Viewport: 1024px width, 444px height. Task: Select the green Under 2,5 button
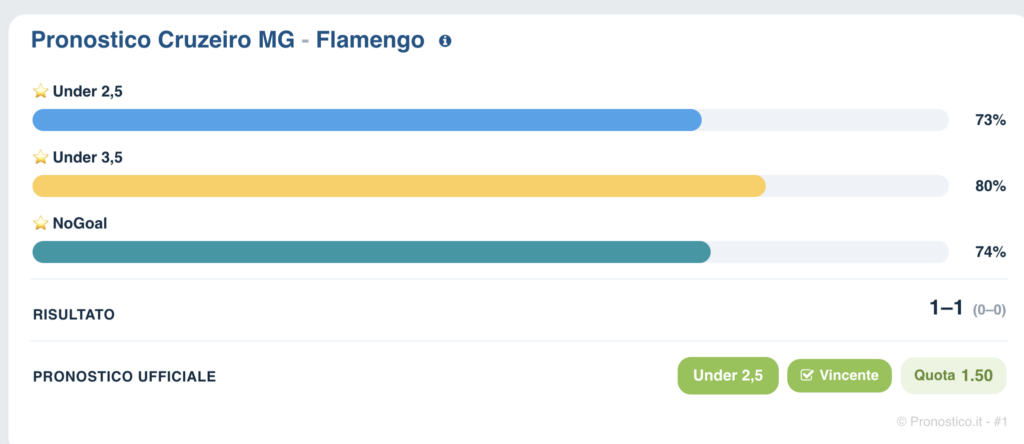coord(728,375)
